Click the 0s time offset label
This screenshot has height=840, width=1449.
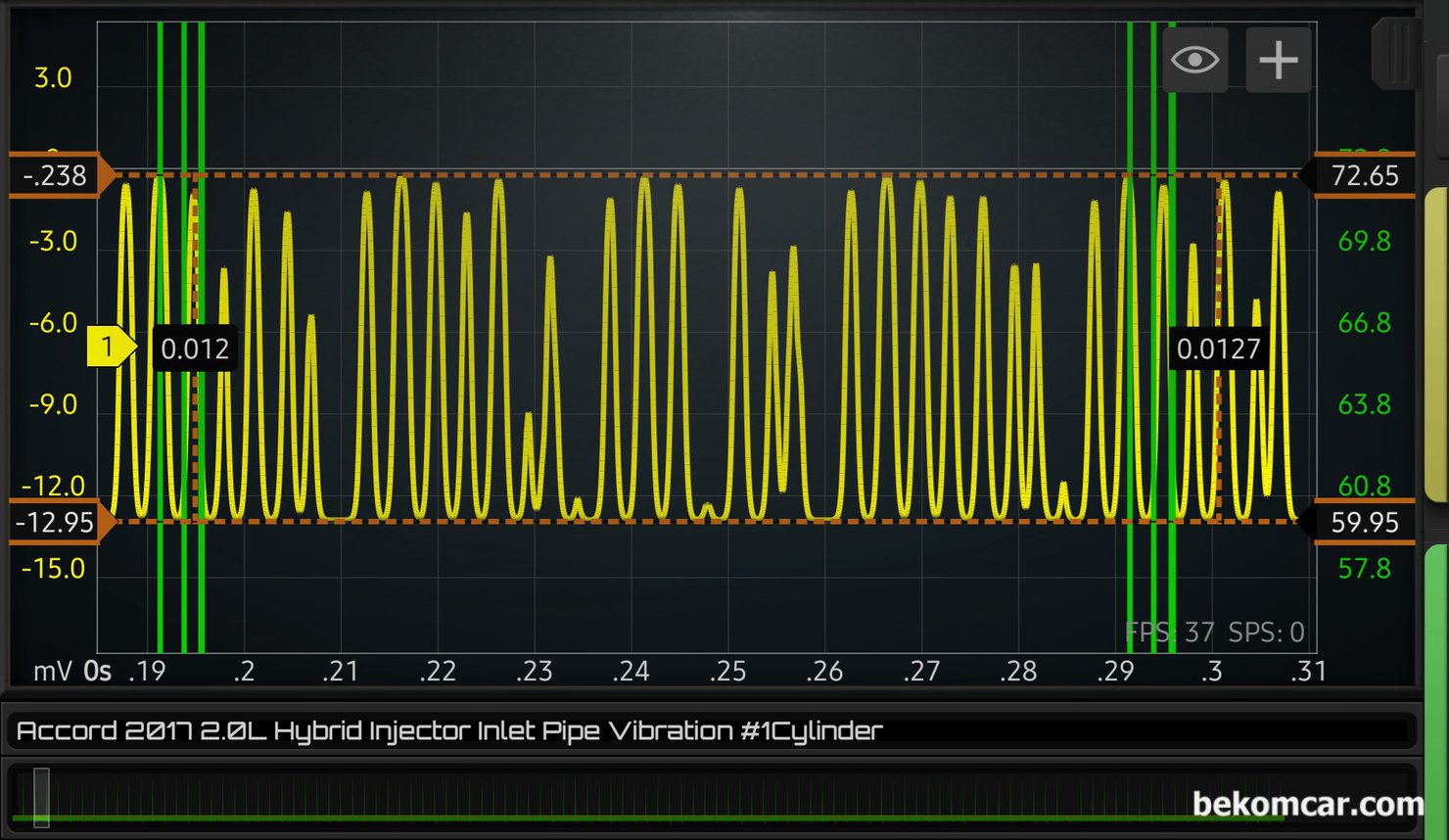tap(97, 672)
